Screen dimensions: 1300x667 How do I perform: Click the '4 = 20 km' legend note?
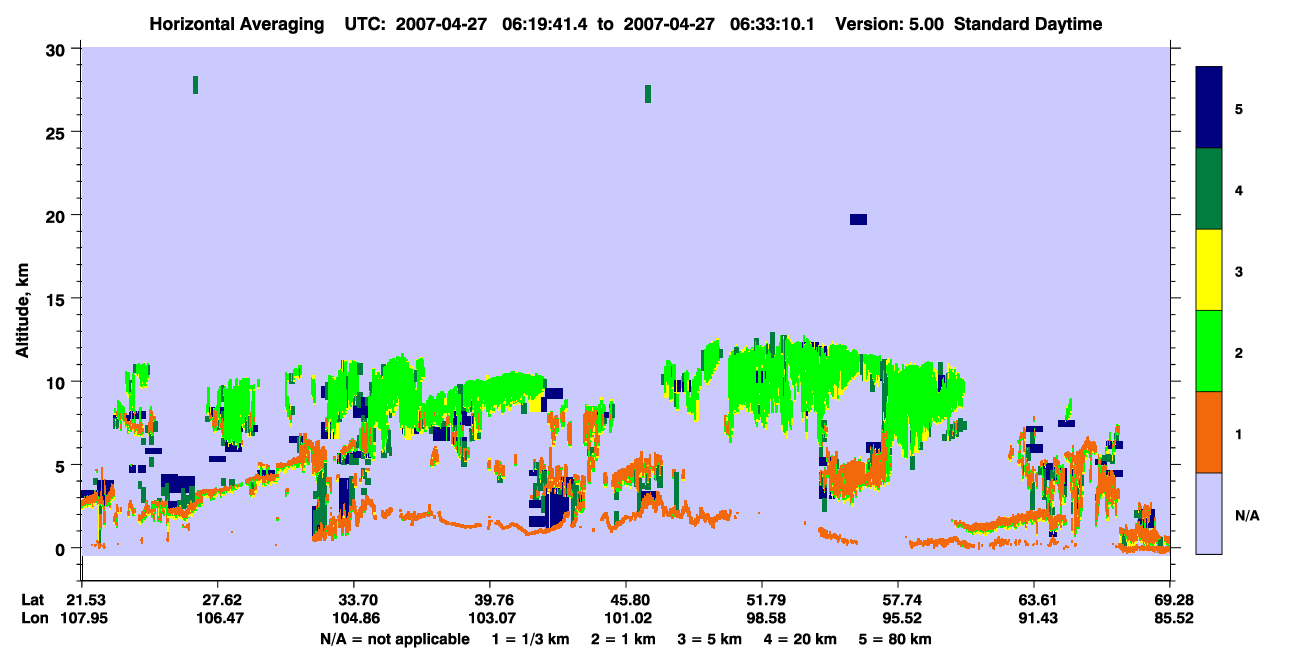[800, 639]
